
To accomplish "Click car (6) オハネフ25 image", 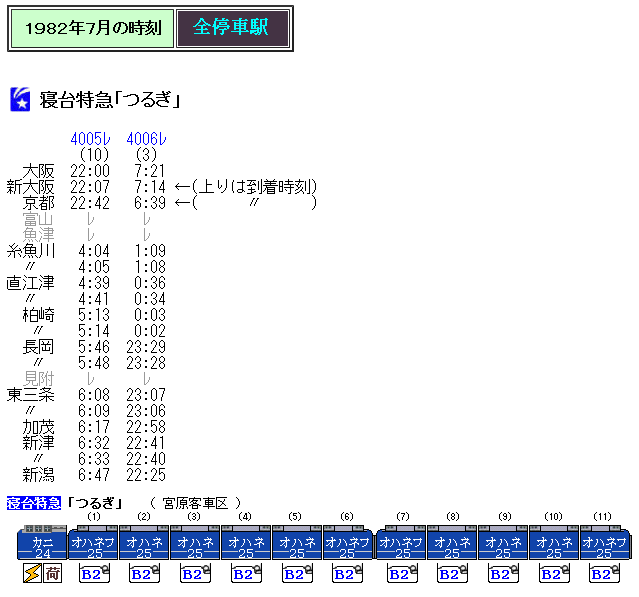I will pyautogui.click(x=348, y=542).
